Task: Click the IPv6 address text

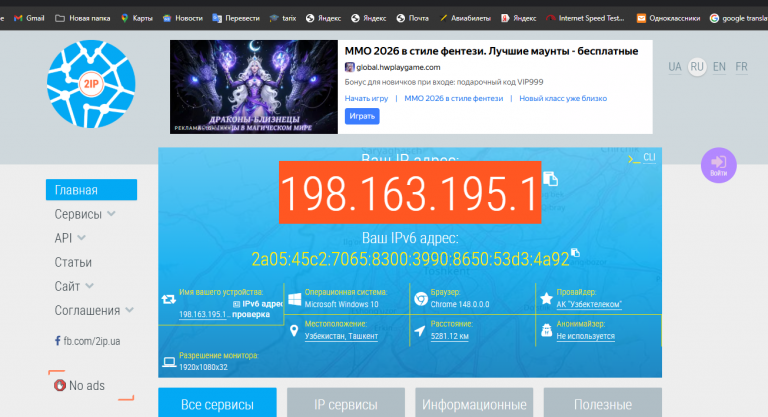Action: coord(410,259)
